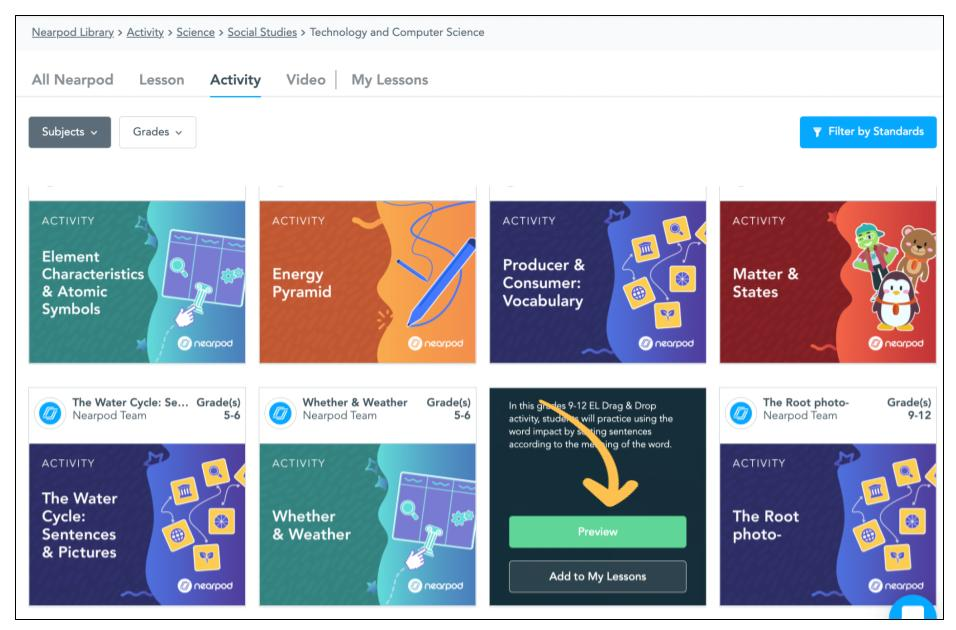
Task: Click the Nearpod Team avatar on Water Cycle card
Action: point(50,413)
